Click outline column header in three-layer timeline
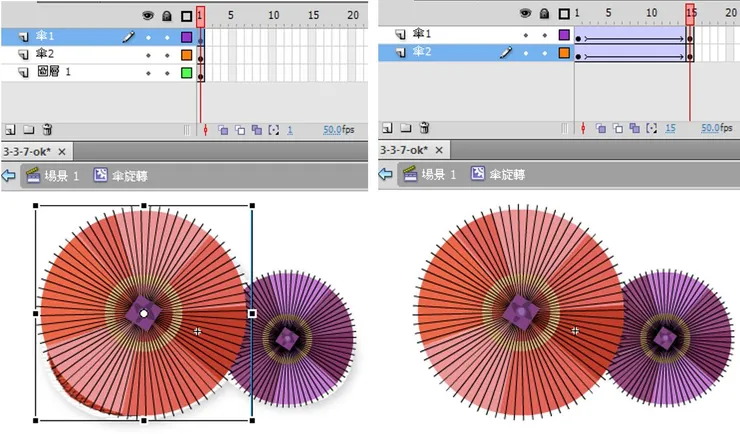 pyautogui.click(x=186, y=17)
